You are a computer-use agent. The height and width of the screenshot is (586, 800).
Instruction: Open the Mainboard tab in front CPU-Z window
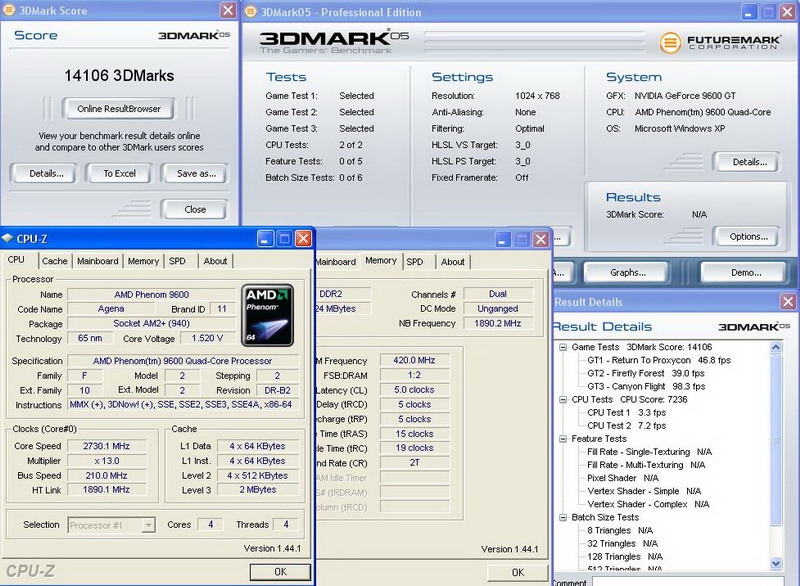(x=97, y=261)
